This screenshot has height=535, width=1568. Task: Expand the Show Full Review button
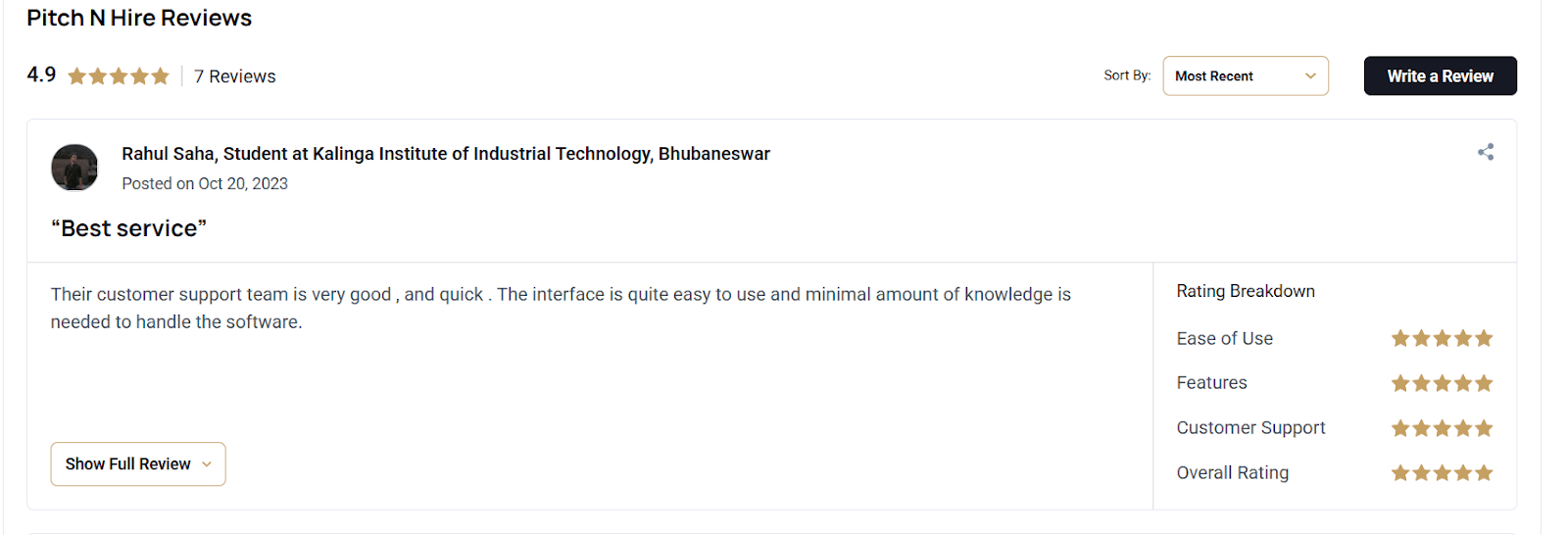pyautogui.click(x=138, y=464)
